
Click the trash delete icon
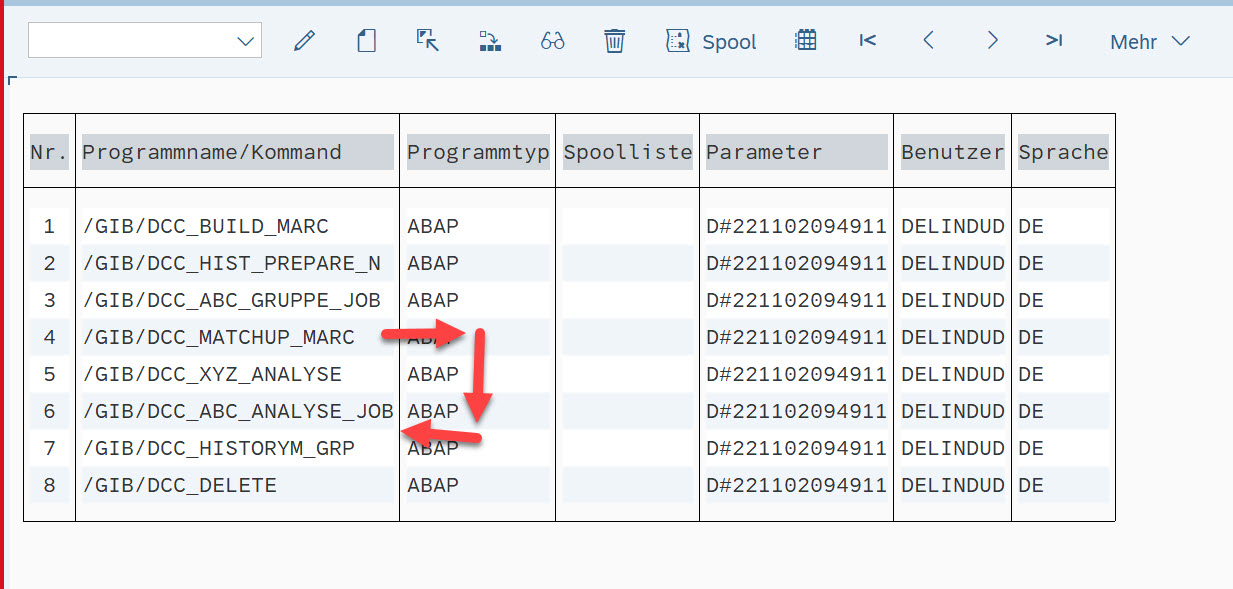pos(614,41)
